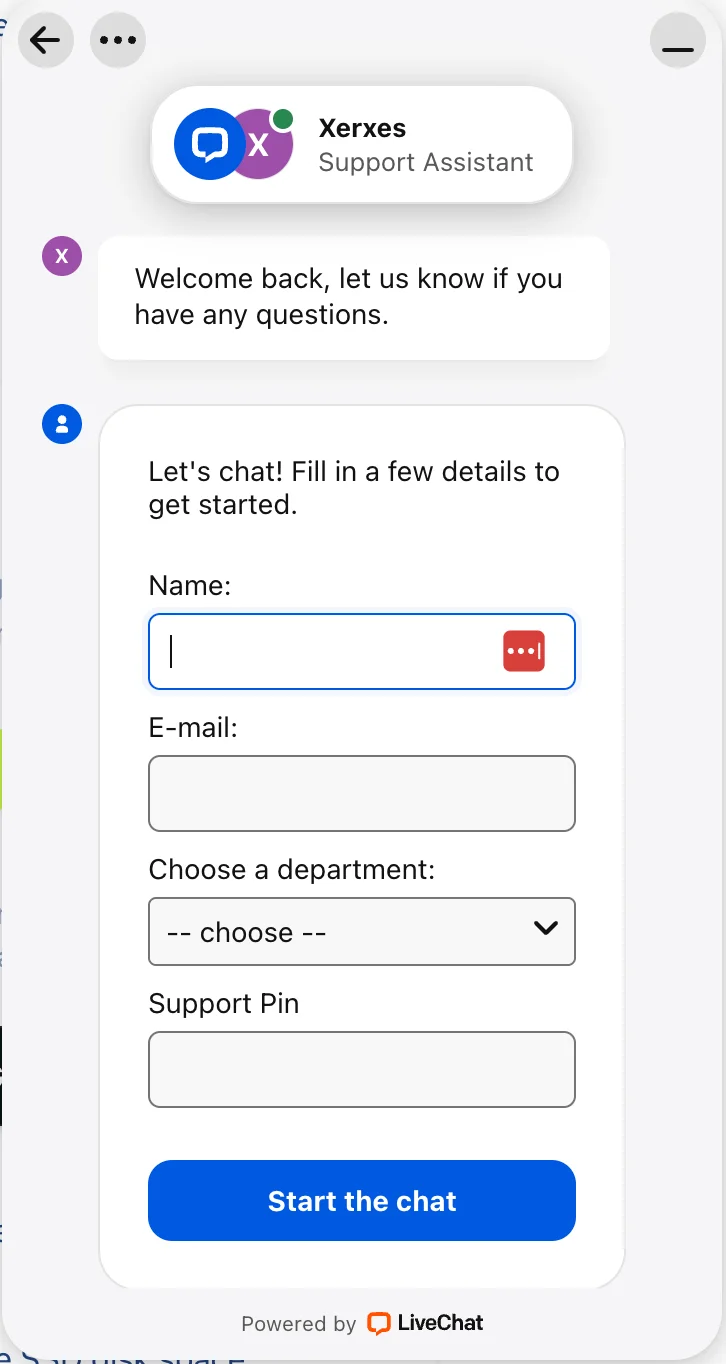
Task: Click the green online status dot
Action: 283,120
